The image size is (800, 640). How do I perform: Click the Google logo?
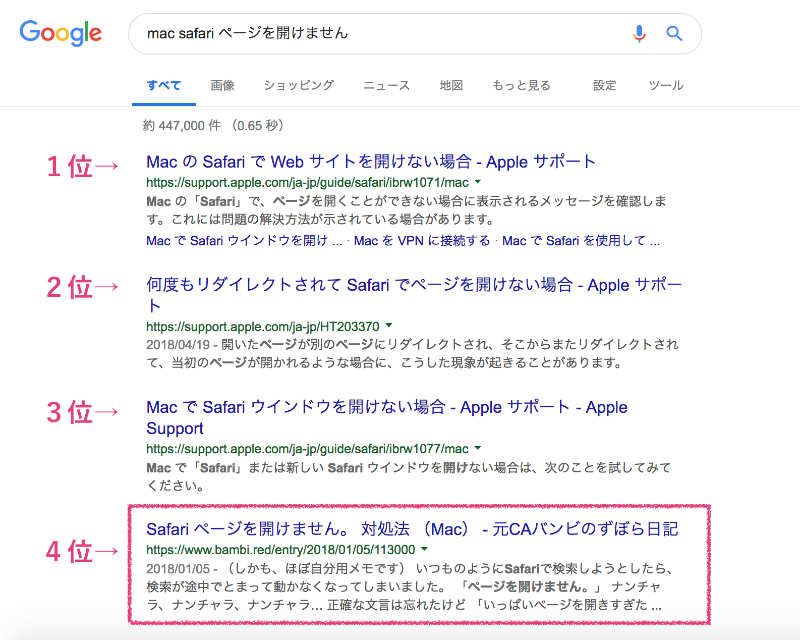point(59,33)
